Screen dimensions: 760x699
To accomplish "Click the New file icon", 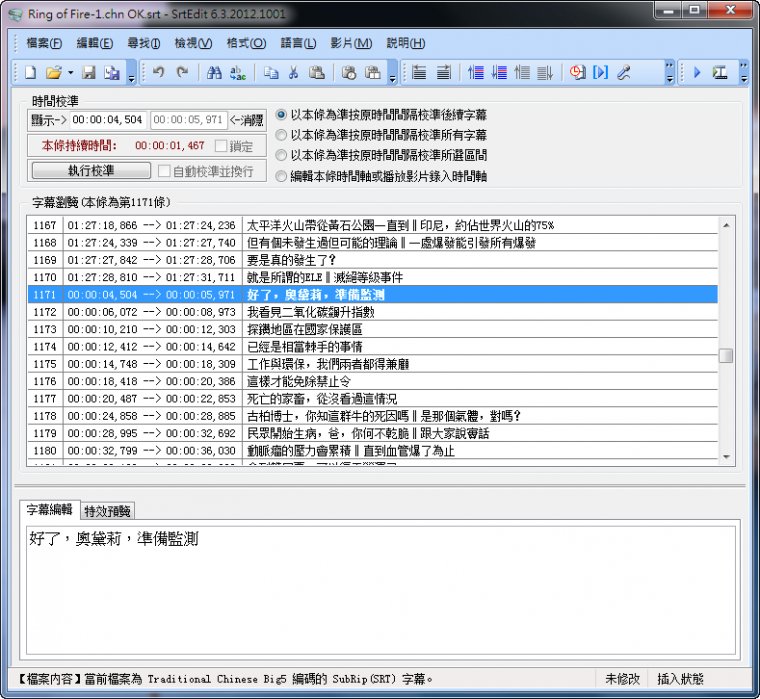I will pos(31,73).
